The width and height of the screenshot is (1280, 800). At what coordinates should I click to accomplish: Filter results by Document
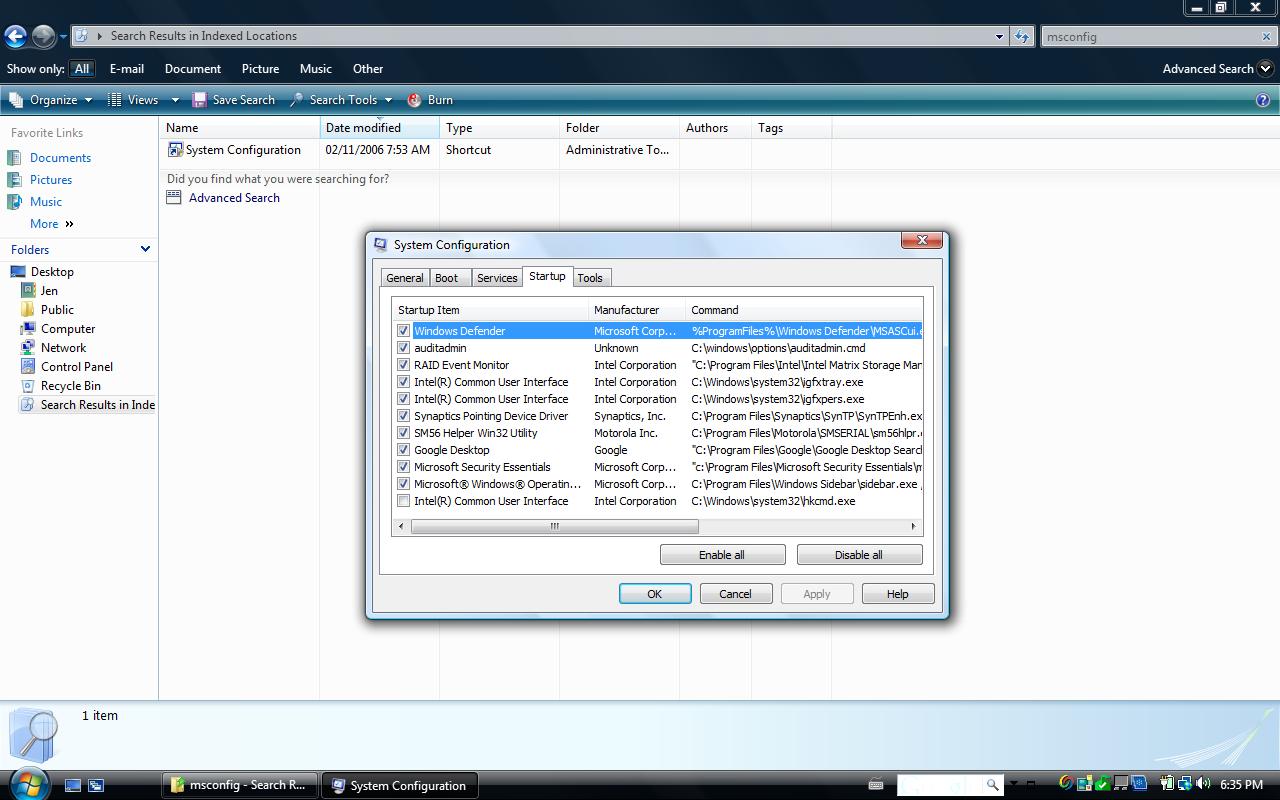tap(193, 69)
